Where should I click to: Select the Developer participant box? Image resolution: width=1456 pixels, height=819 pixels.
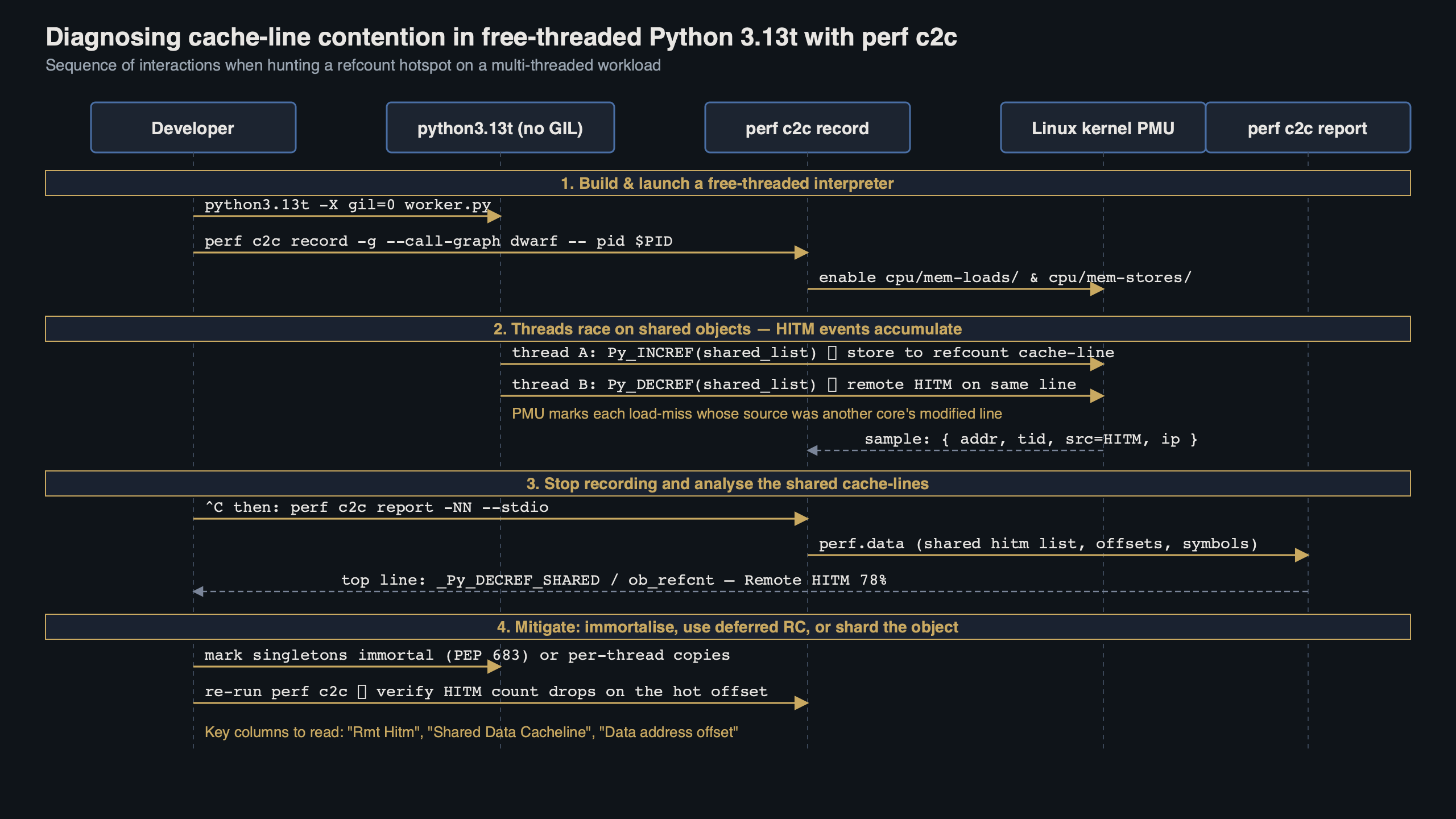click(192, 127)
